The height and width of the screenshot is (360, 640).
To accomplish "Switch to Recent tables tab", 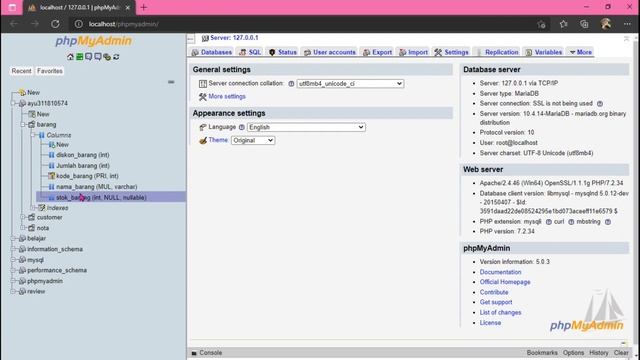I will pyautogui.click(x=21, y=71).
